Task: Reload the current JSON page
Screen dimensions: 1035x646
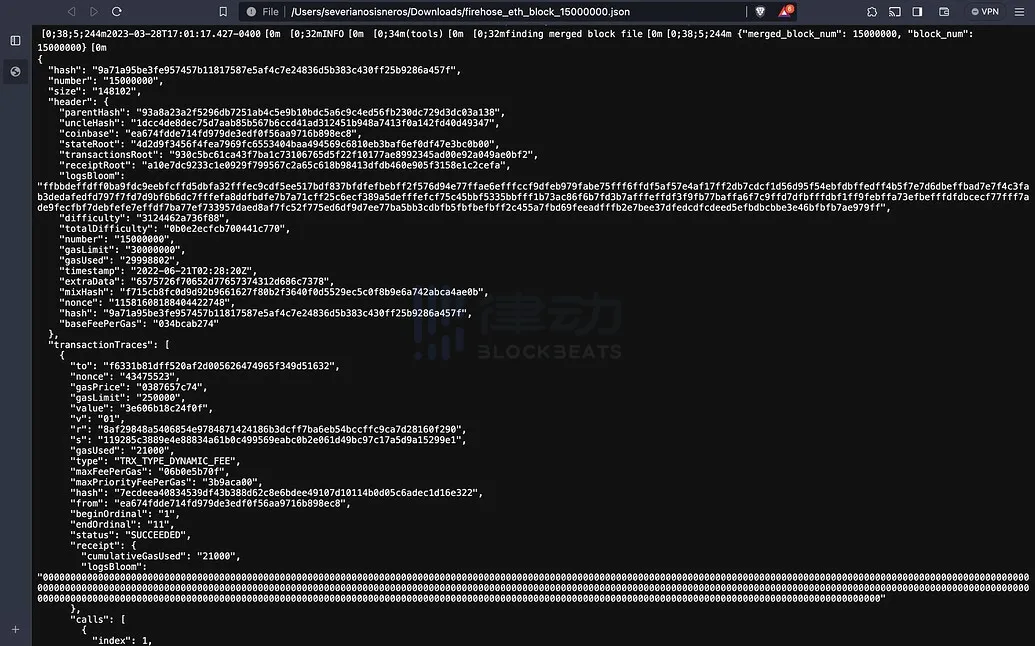Action: pos(117,11)
